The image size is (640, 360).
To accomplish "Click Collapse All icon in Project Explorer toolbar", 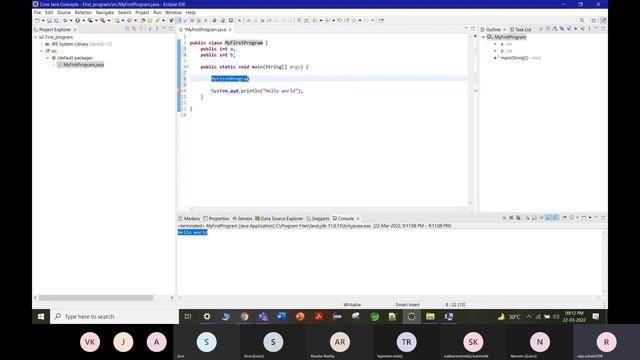I will pyautogui.click(x=127, y=29).
